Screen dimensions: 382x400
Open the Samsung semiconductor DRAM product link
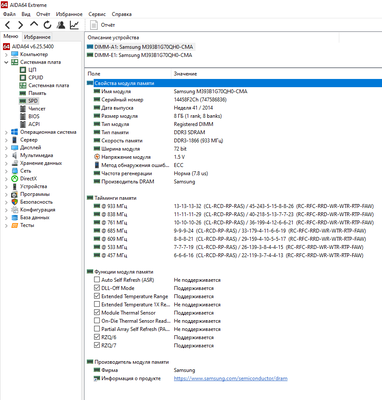230,378
